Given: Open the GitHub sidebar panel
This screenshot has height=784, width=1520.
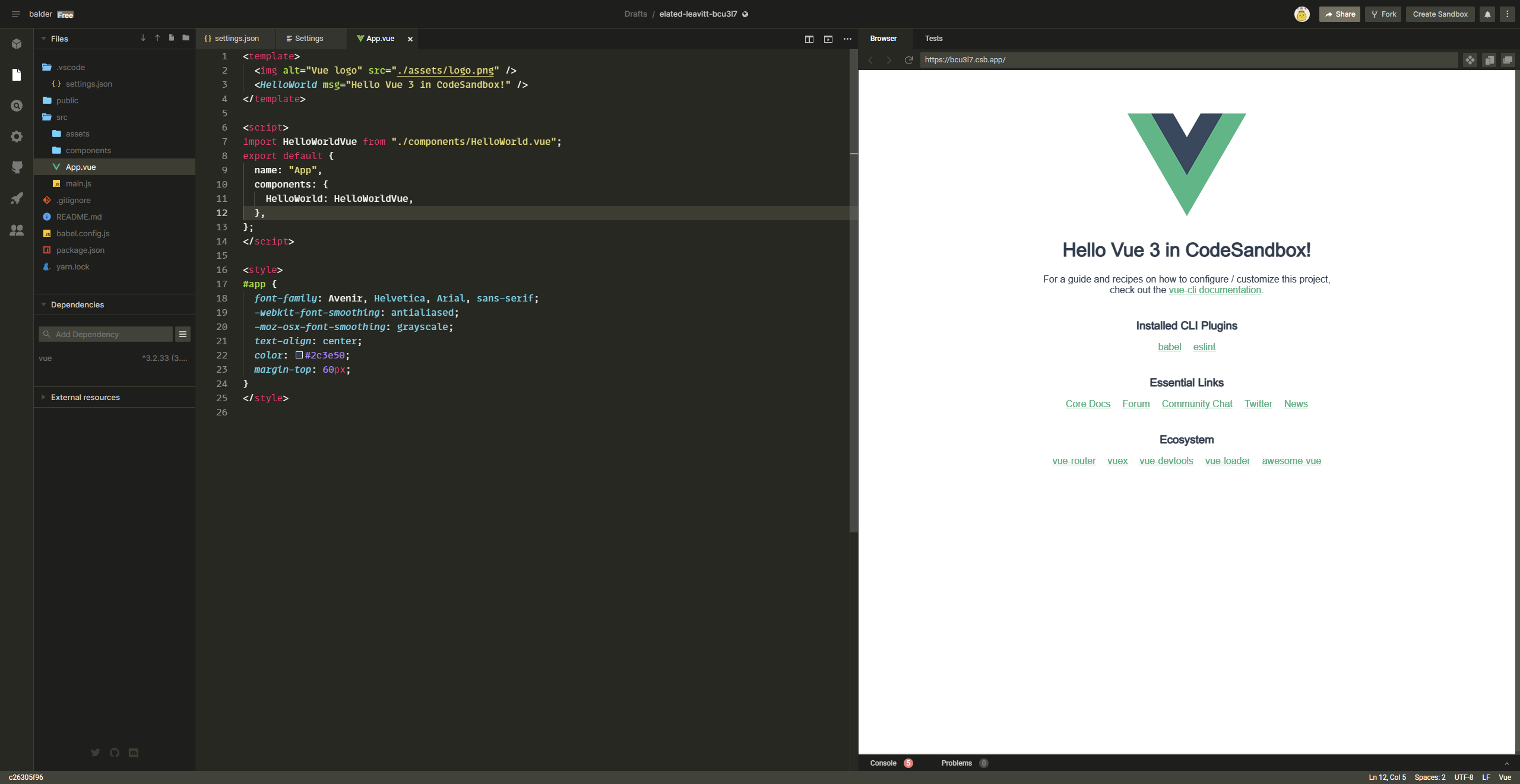Looking at the screenshot, I should pyautogui.click(x=17, y=167).
